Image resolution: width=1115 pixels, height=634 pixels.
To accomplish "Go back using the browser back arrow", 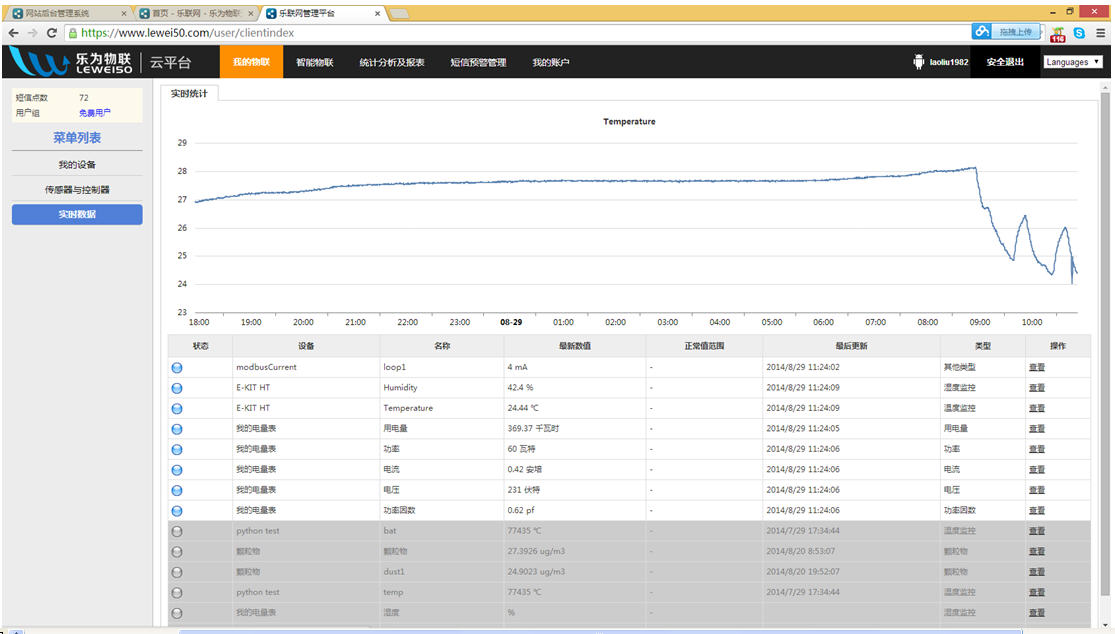I will point(13,33).
